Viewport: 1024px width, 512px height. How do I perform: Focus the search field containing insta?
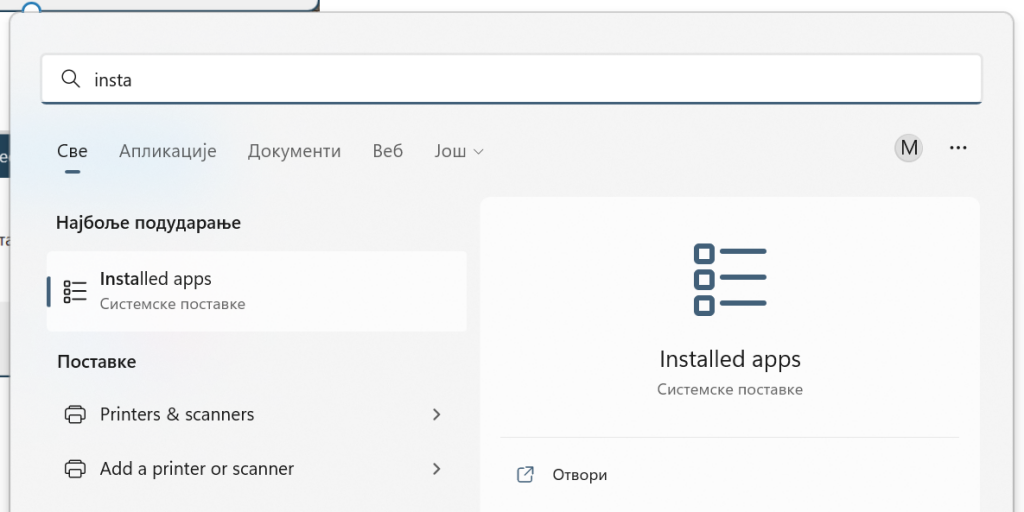tap(511, 79)
